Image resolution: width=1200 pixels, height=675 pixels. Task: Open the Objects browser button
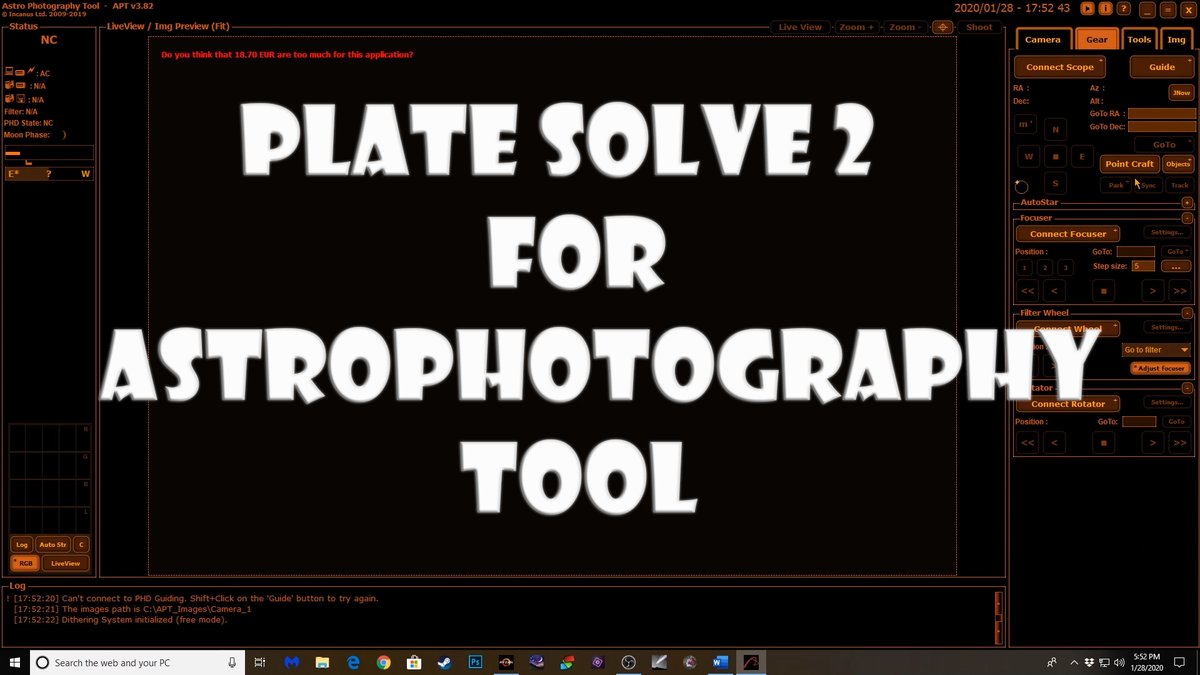point(1178,164)
